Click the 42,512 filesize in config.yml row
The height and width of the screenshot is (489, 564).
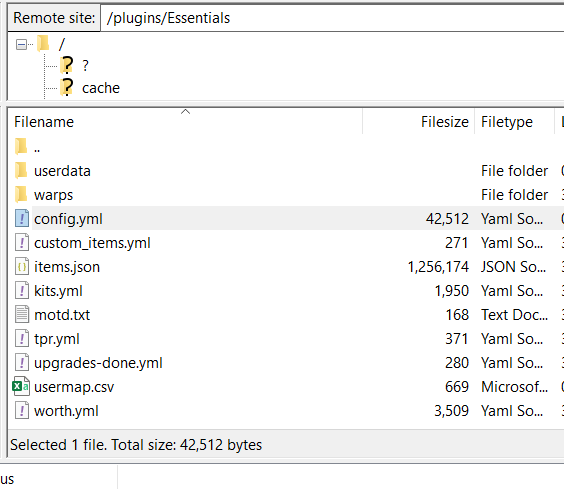(447, 219)
